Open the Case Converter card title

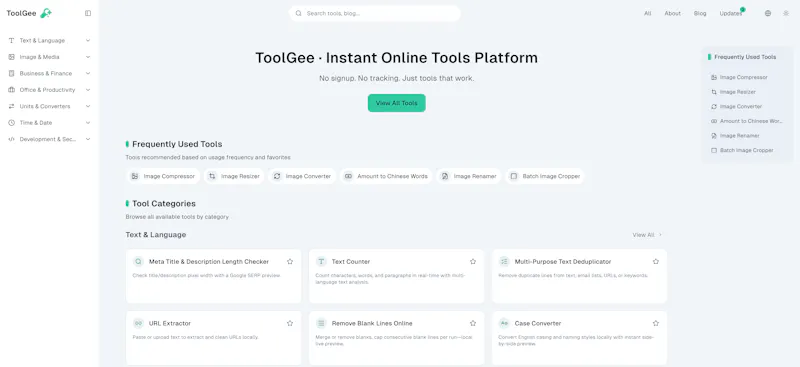538,323
